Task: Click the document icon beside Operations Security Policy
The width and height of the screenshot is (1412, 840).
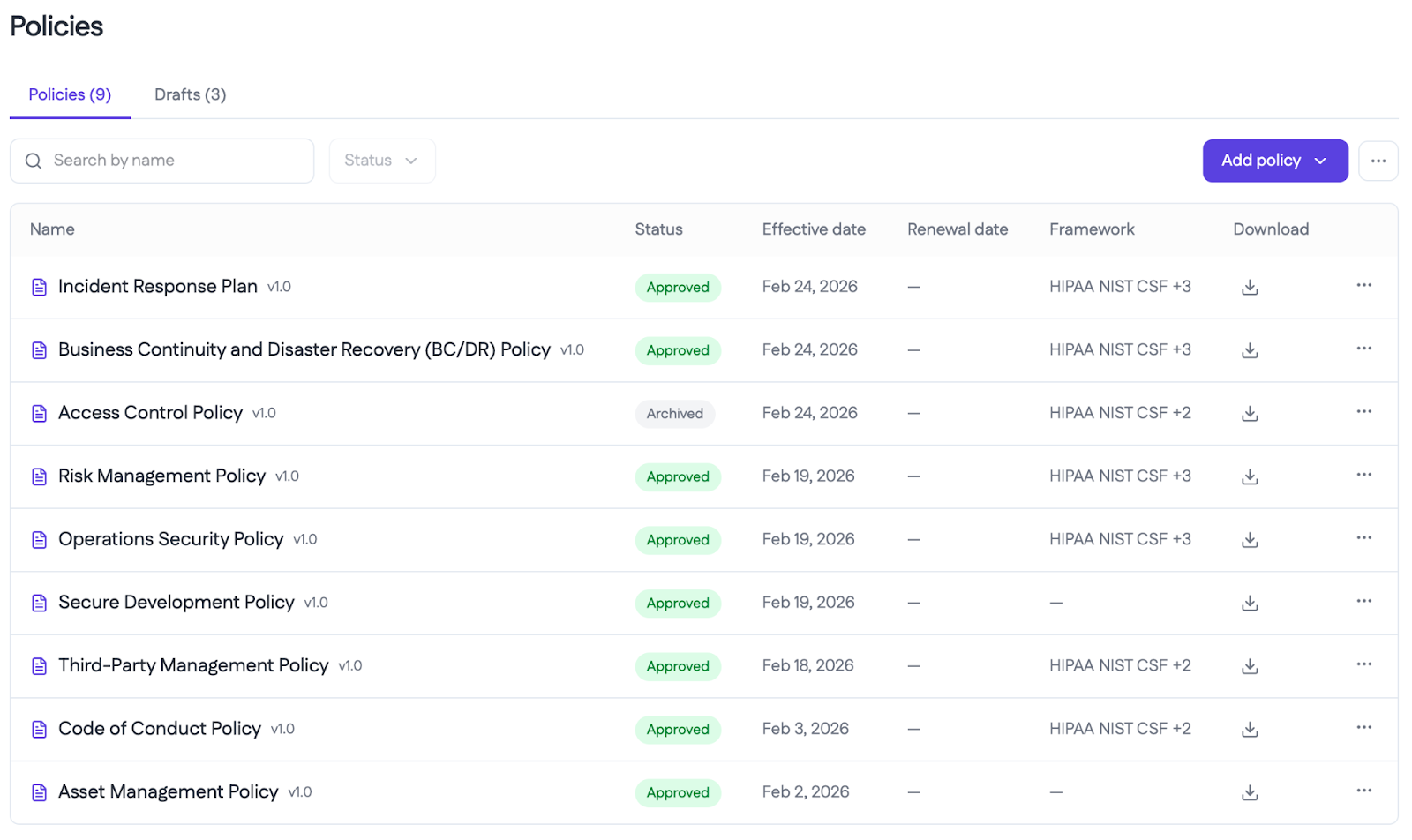Action: tap(39, 539)
